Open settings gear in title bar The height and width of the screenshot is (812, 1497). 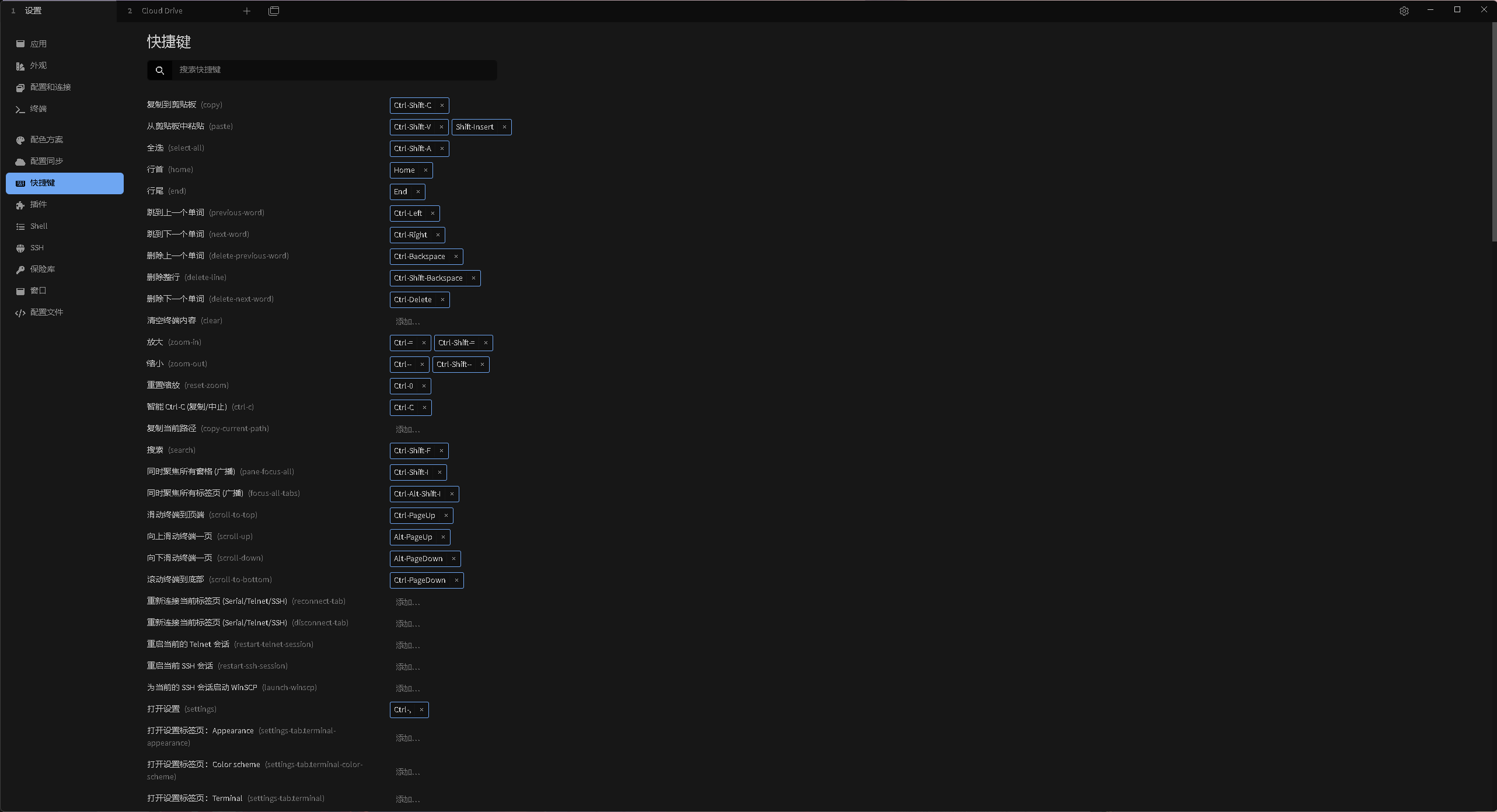click(x=1404, y=11)
